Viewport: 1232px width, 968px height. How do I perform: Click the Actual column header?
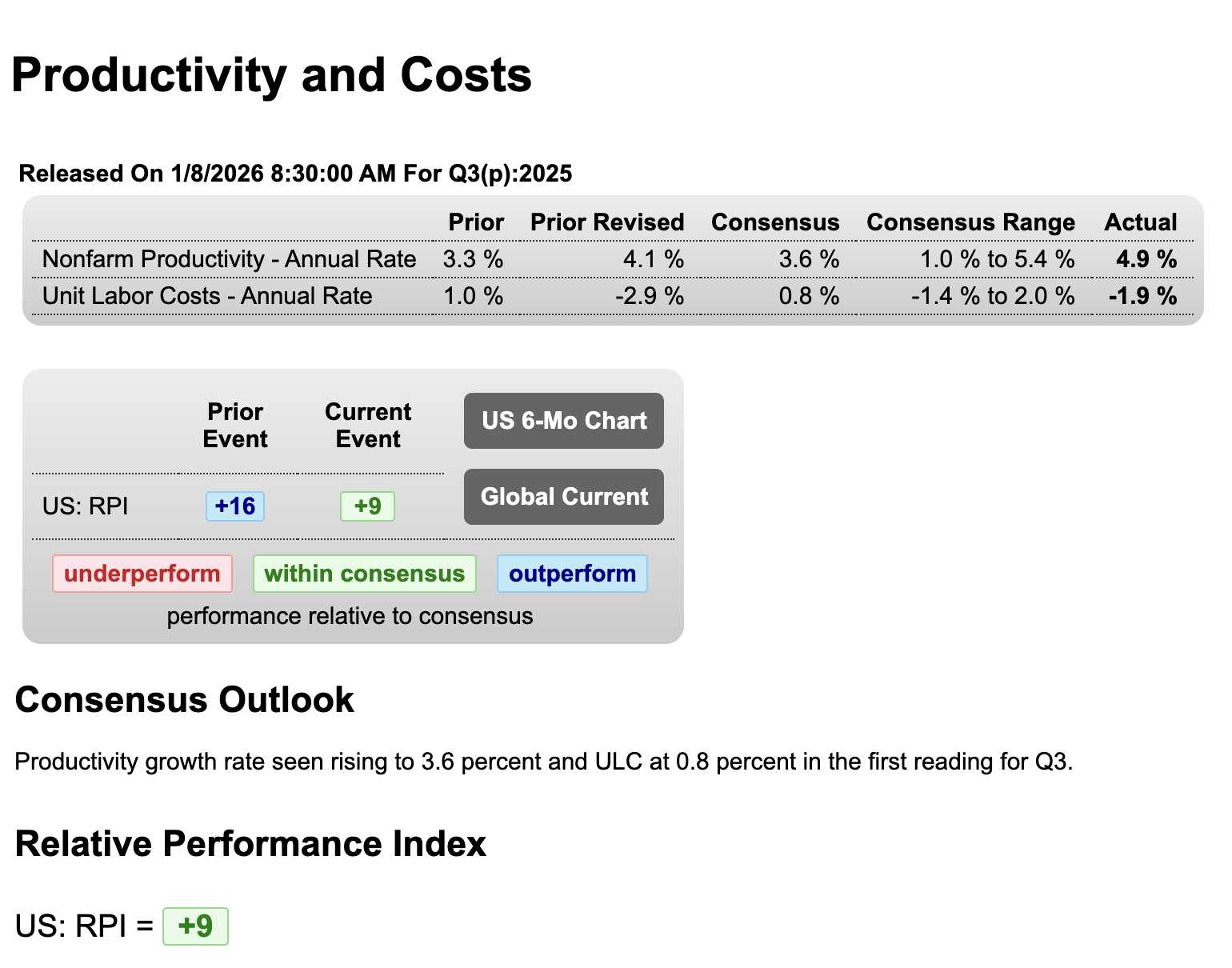tap(1140, 222)
